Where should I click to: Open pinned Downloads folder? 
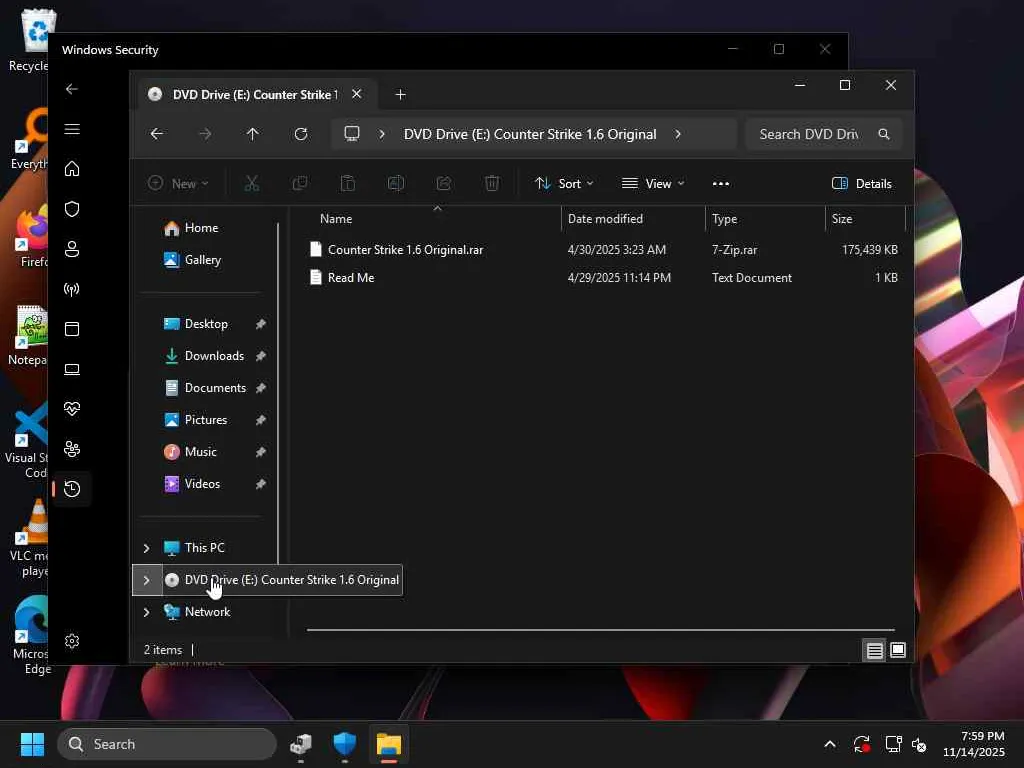214,356
